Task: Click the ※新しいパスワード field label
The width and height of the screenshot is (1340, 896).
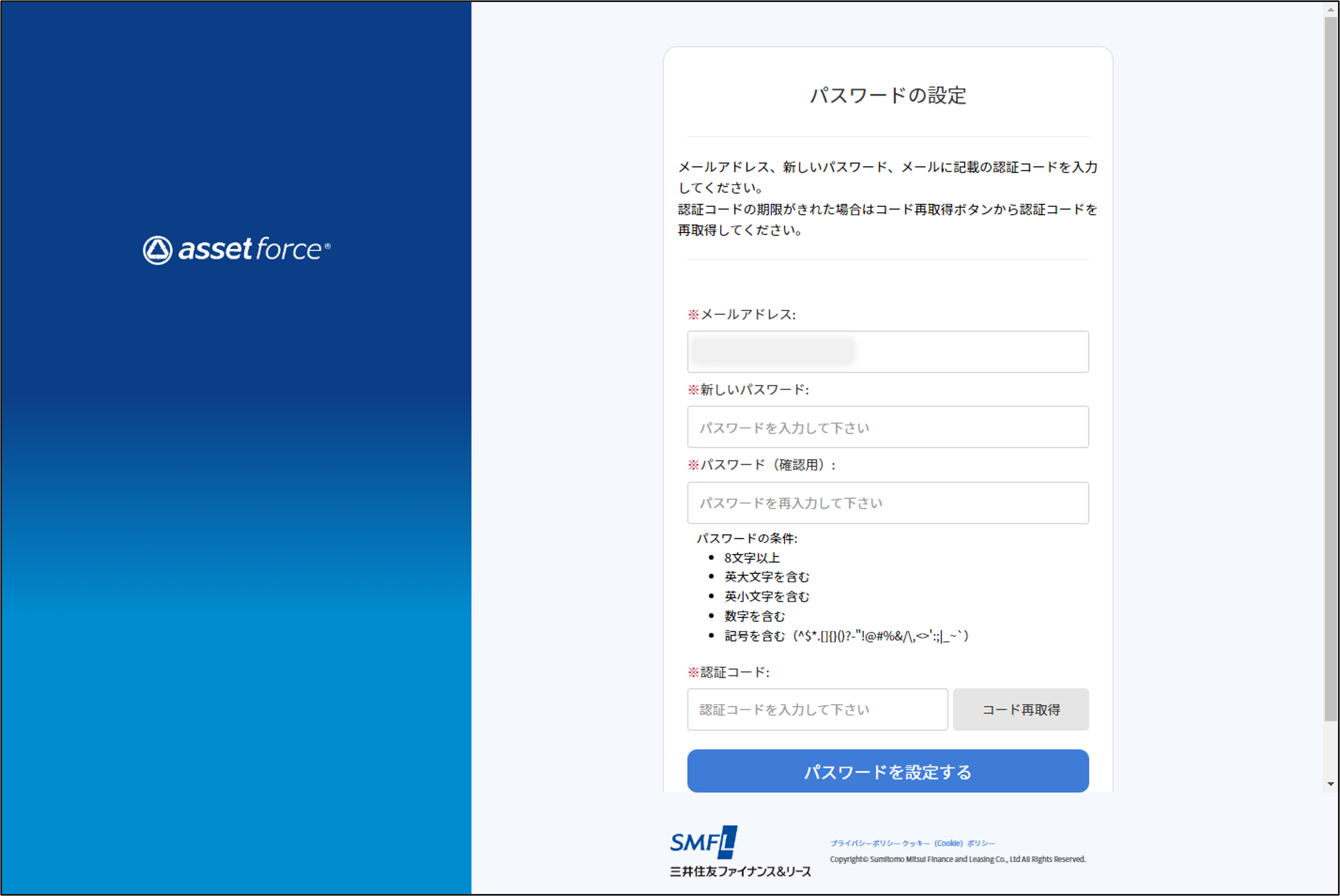Action: 748,390
